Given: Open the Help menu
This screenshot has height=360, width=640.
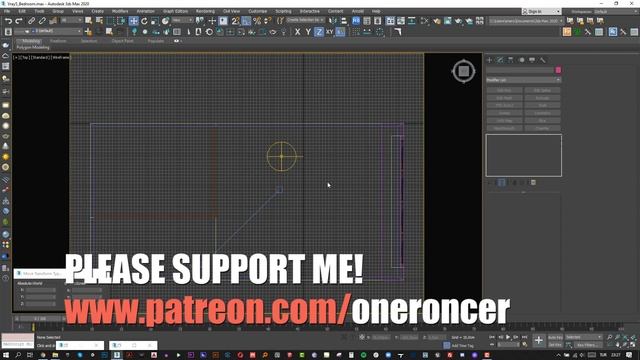Looking at the screenshot, I should 376,11.
